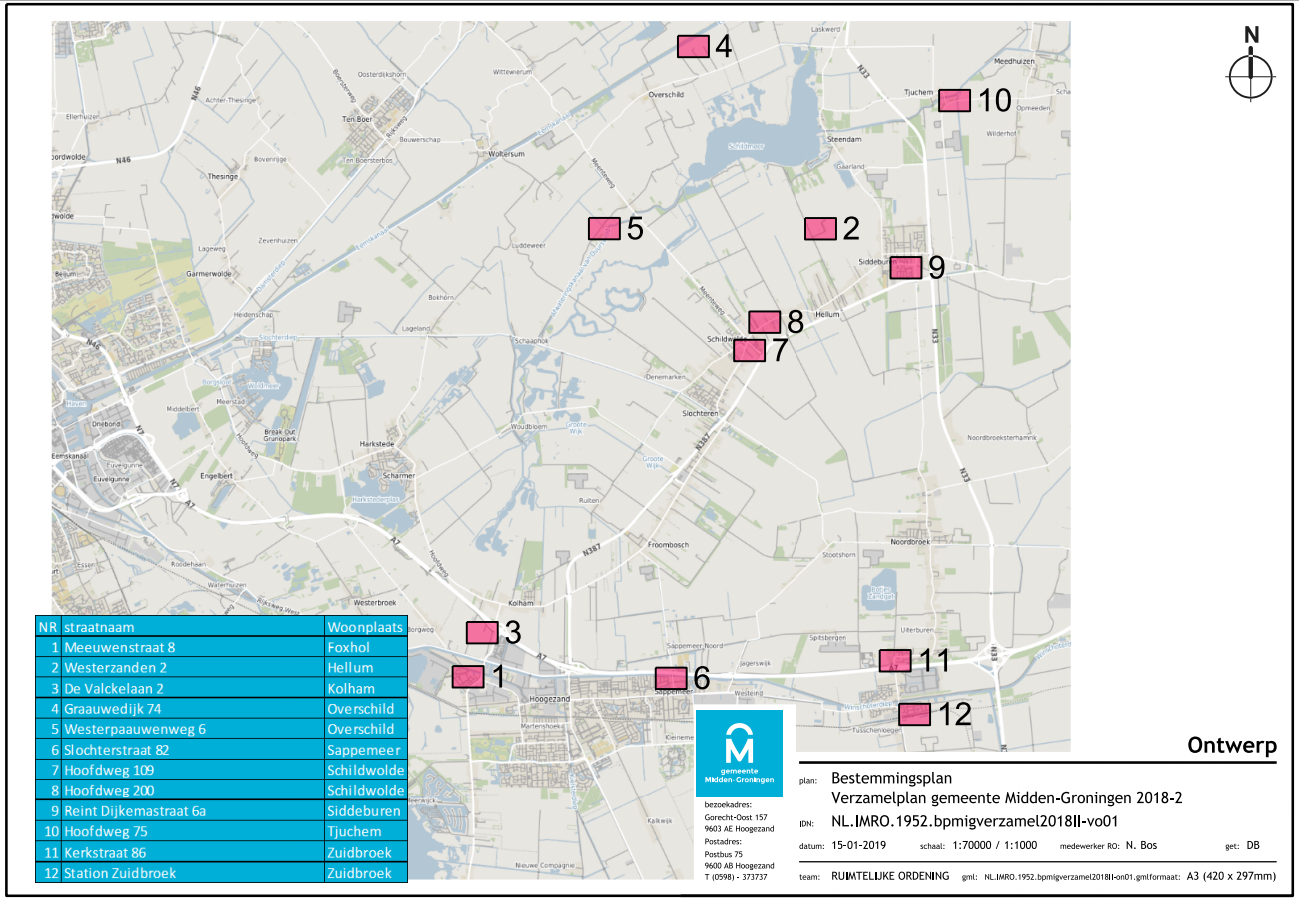This screenshot has width=1299, height=902.
Task: Click the pink location marker numbered 2
Action: pyautogui.click(x=820, y=229)
